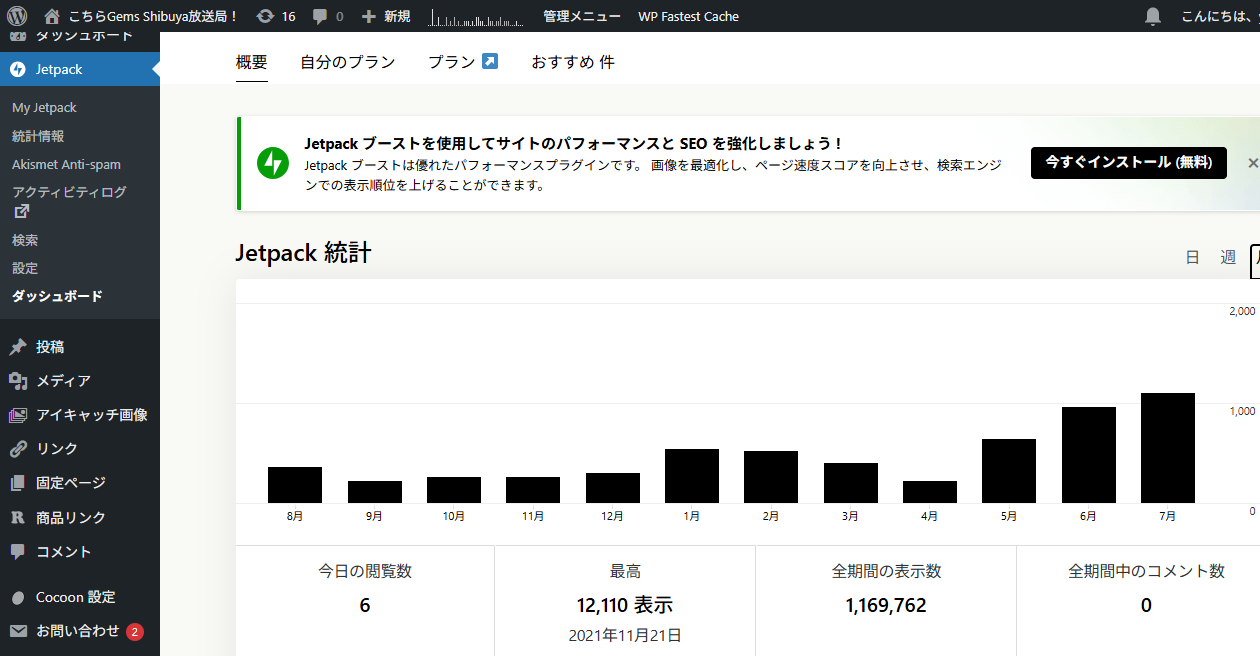Screen dimensions: 1260x656
Task: Switch stats chart to 日 view
Action: click(1192, 257)
